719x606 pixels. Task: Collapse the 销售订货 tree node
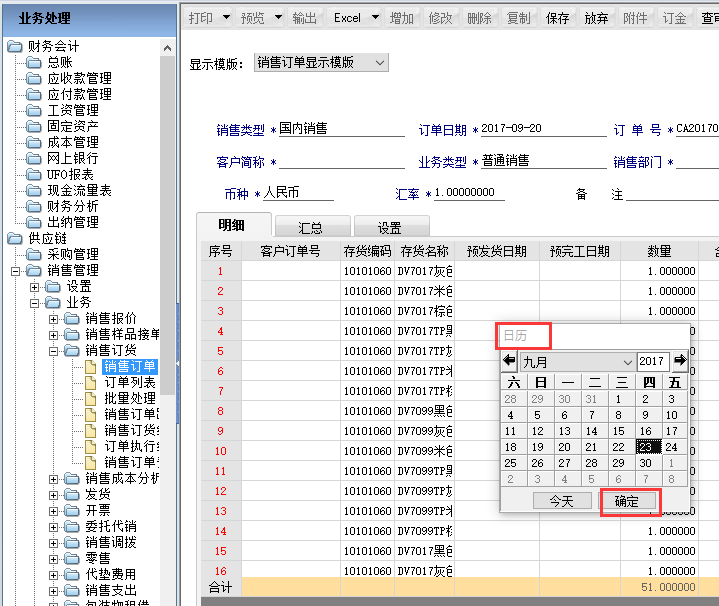[x=54, y=352]
